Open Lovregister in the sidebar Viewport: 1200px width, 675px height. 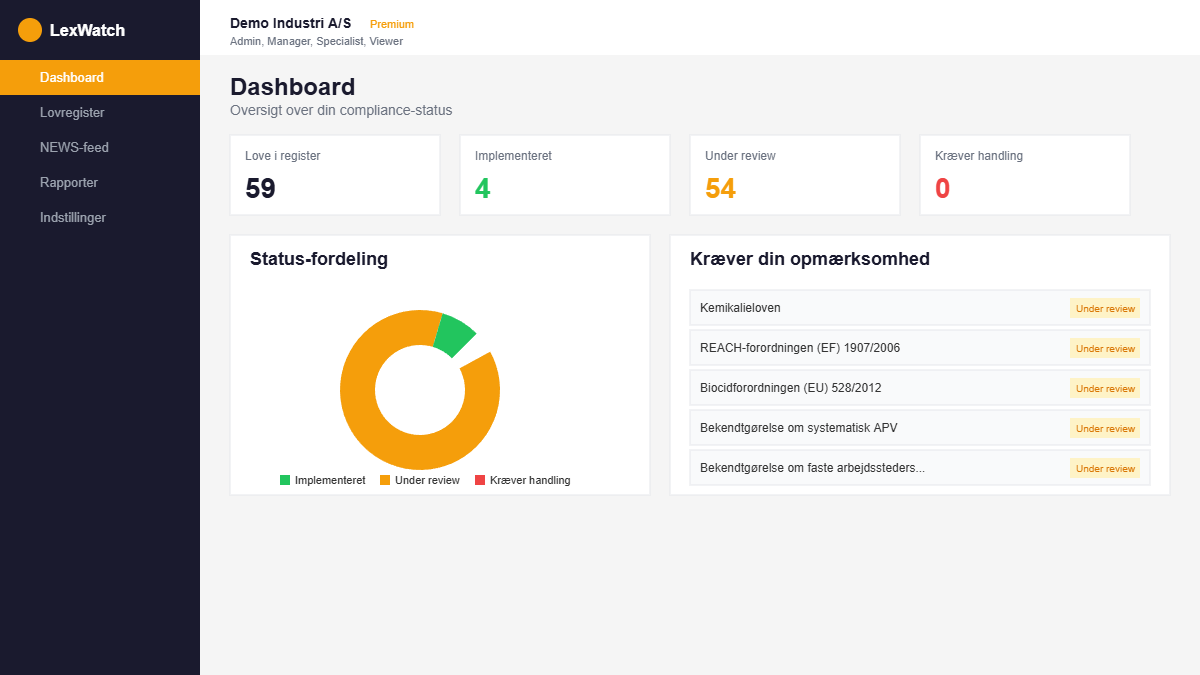pos(100,112)
